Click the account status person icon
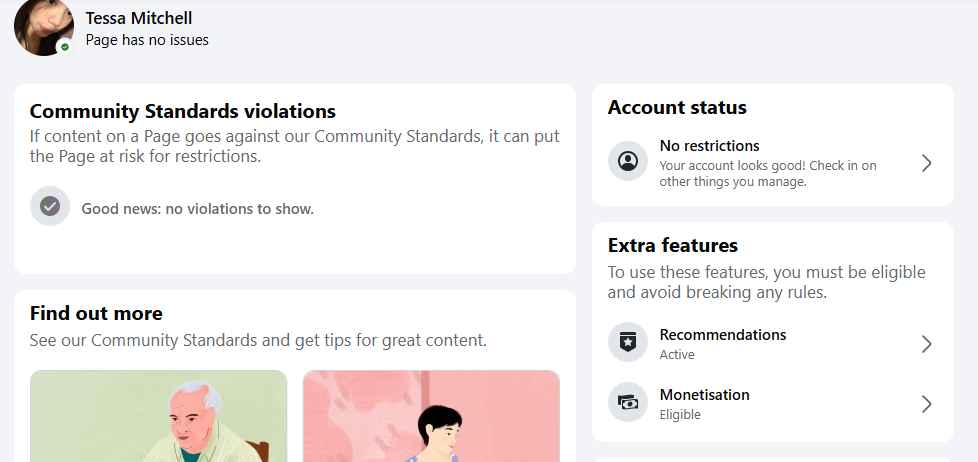This screenshot has width=978, height=462. coord(628,161)
